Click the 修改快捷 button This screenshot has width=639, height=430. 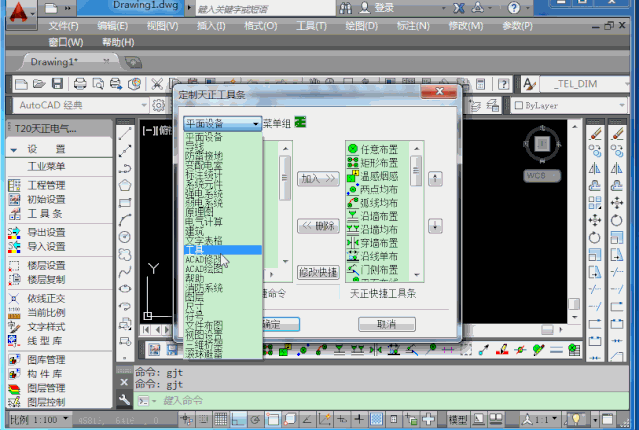point(318,272)
